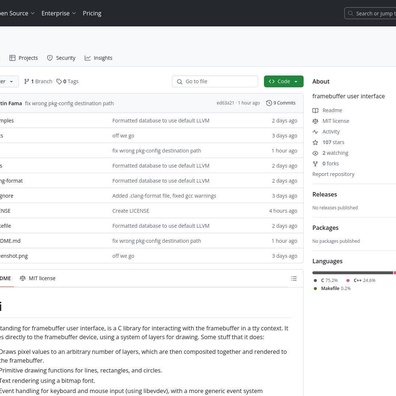View the 1 Branch link
Screen dimensions: 396x396
[38, 81]
